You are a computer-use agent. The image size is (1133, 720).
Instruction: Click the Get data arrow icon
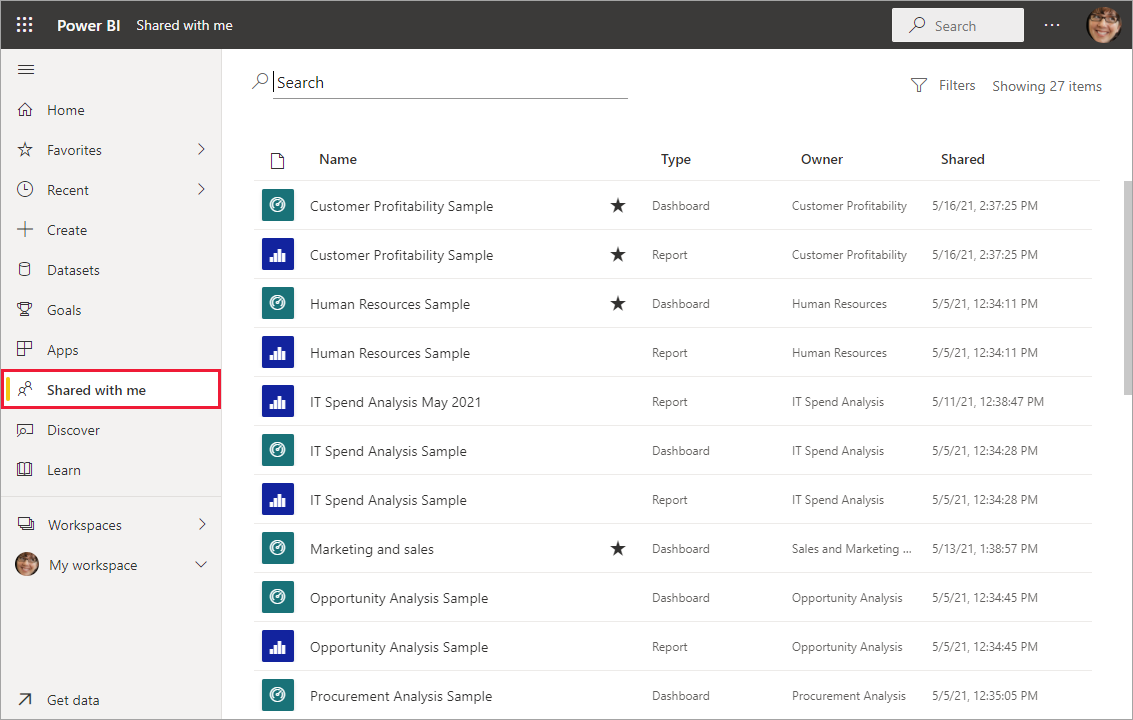(x=25, y=699)
